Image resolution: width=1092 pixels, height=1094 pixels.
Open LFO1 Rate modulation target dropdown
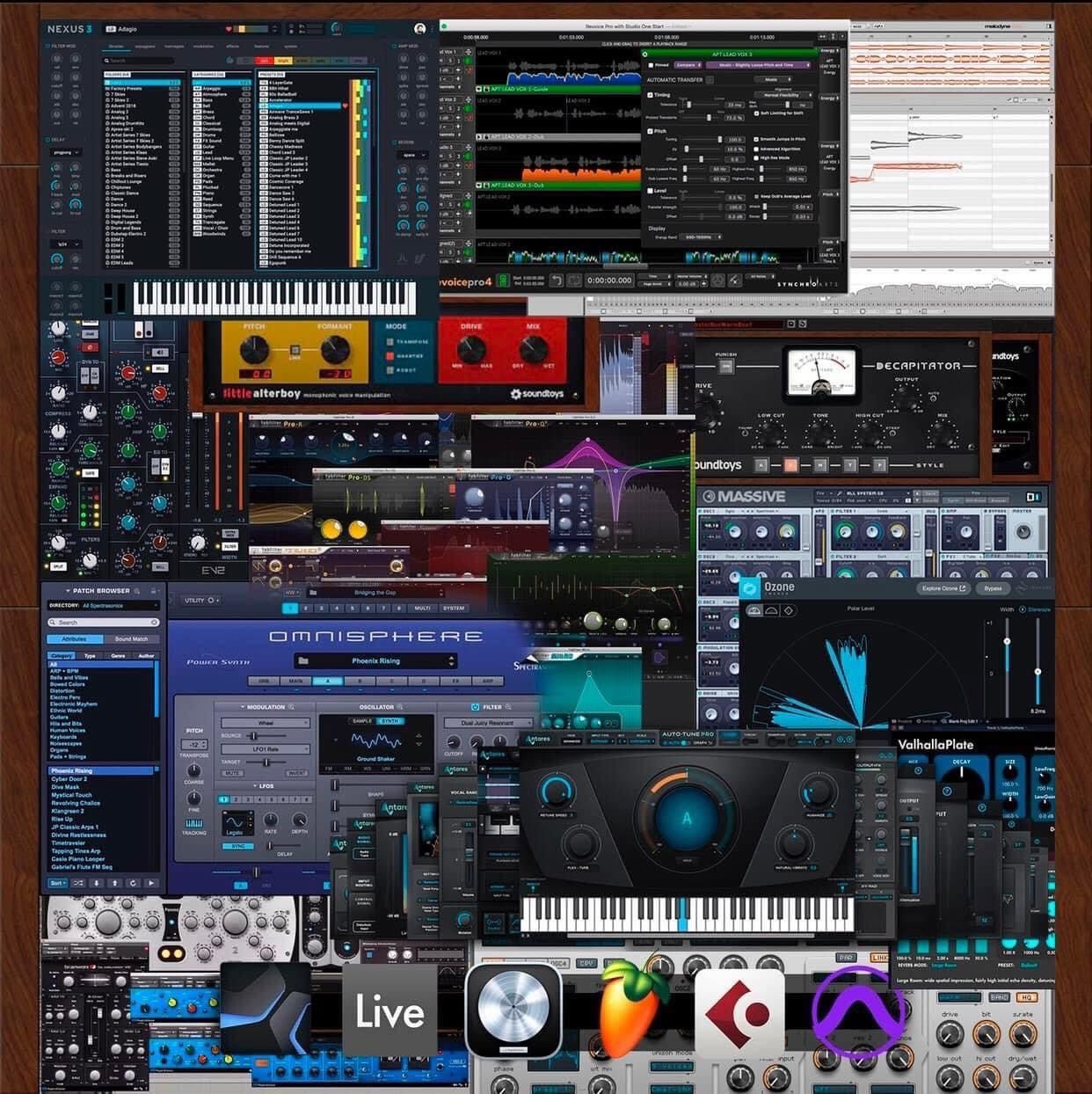266,749
